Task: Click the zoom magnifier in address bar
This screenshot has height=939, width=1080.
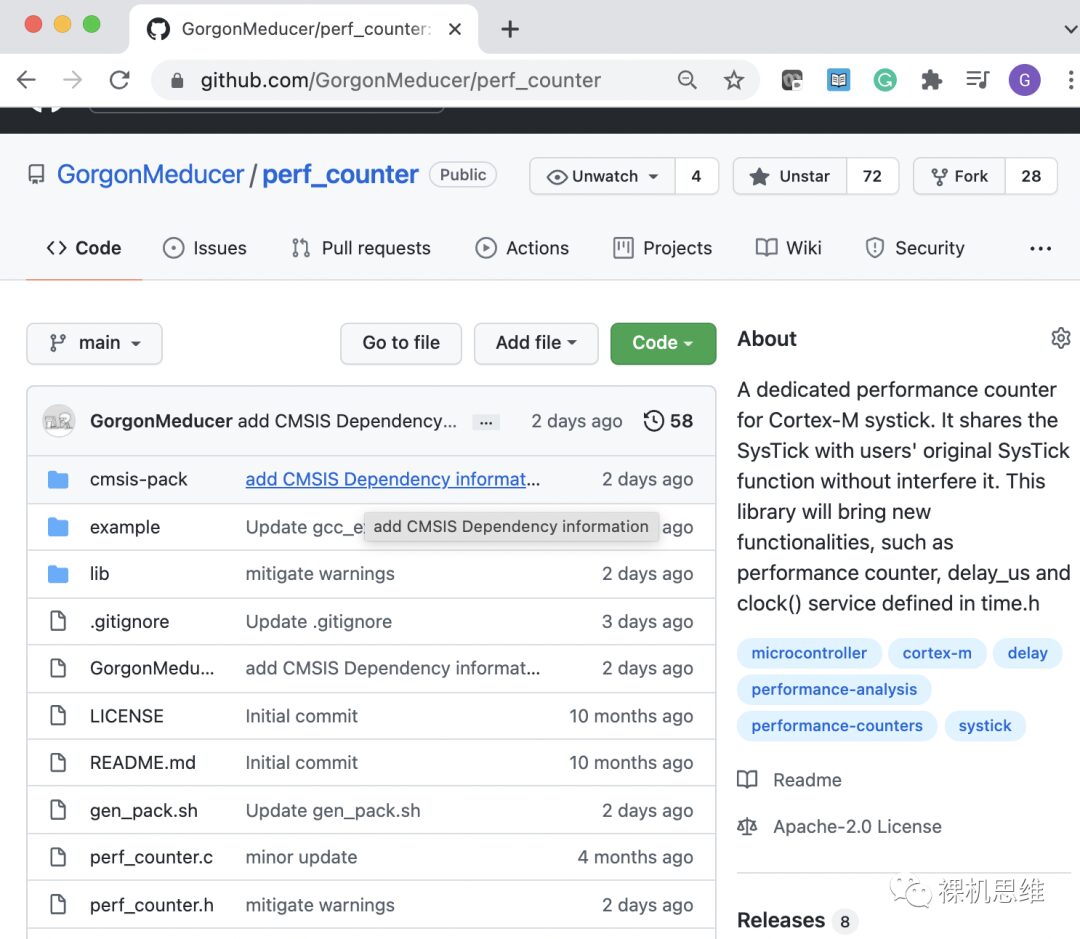Action: click(687, 80)
